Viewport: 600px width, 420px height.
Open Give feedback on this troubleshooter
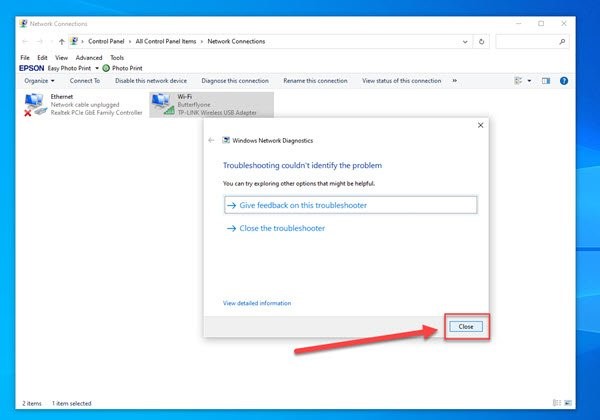[x=351, y=205]
